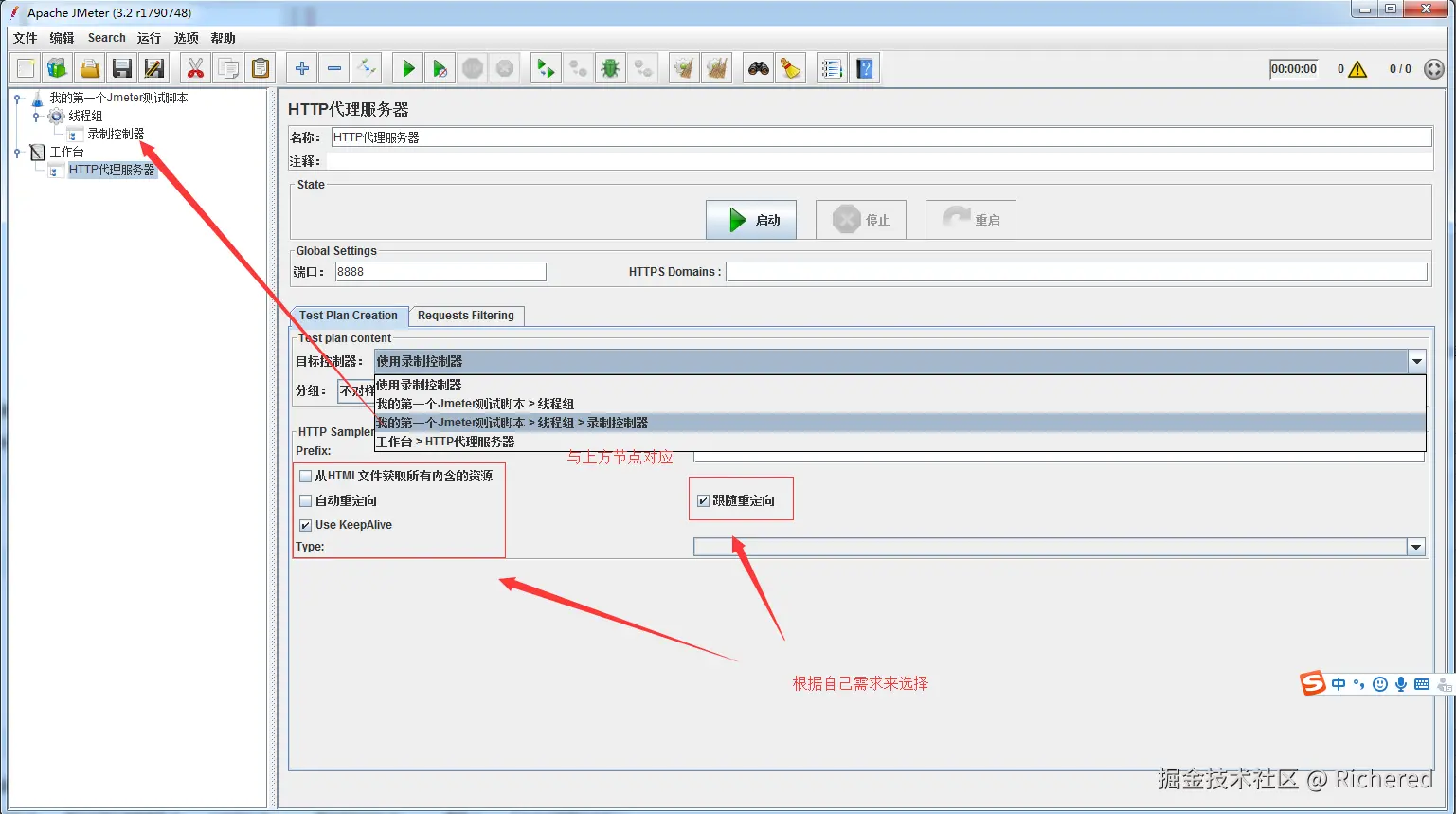Click the HTTPS Domains input field
The width and height of the screenshot is (1456, 814).
pyautogui.click(x=1076, y=272)
